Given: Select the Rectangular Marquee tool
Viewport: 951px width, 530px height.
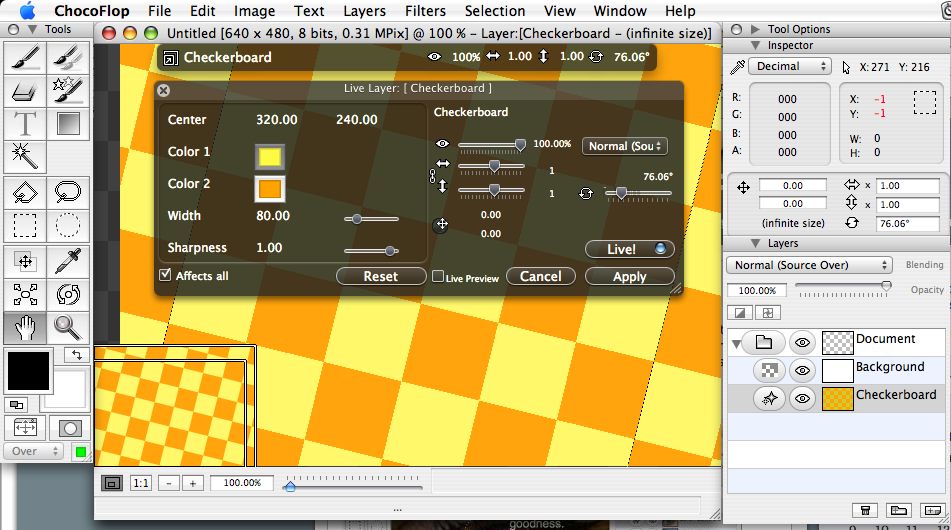Looking at the screenshot, I should tap(25, 224).
